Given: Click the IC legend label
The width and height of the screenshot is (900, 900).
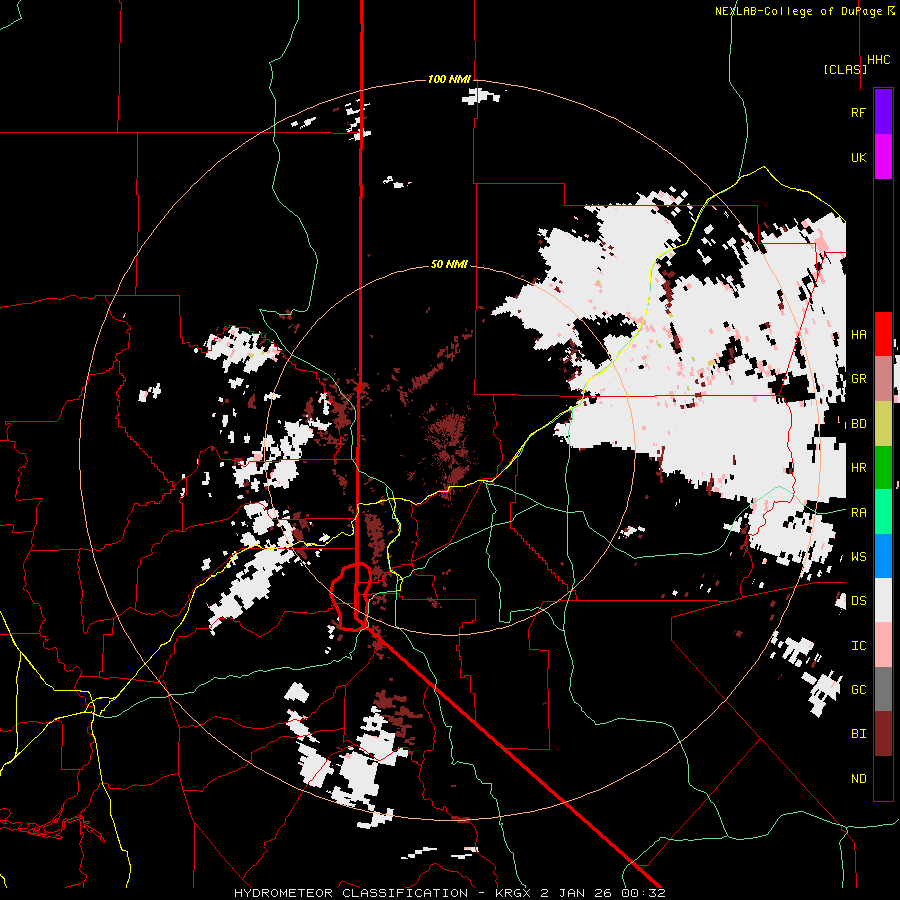Looking at the screenshot, I should tap(858, 646).
